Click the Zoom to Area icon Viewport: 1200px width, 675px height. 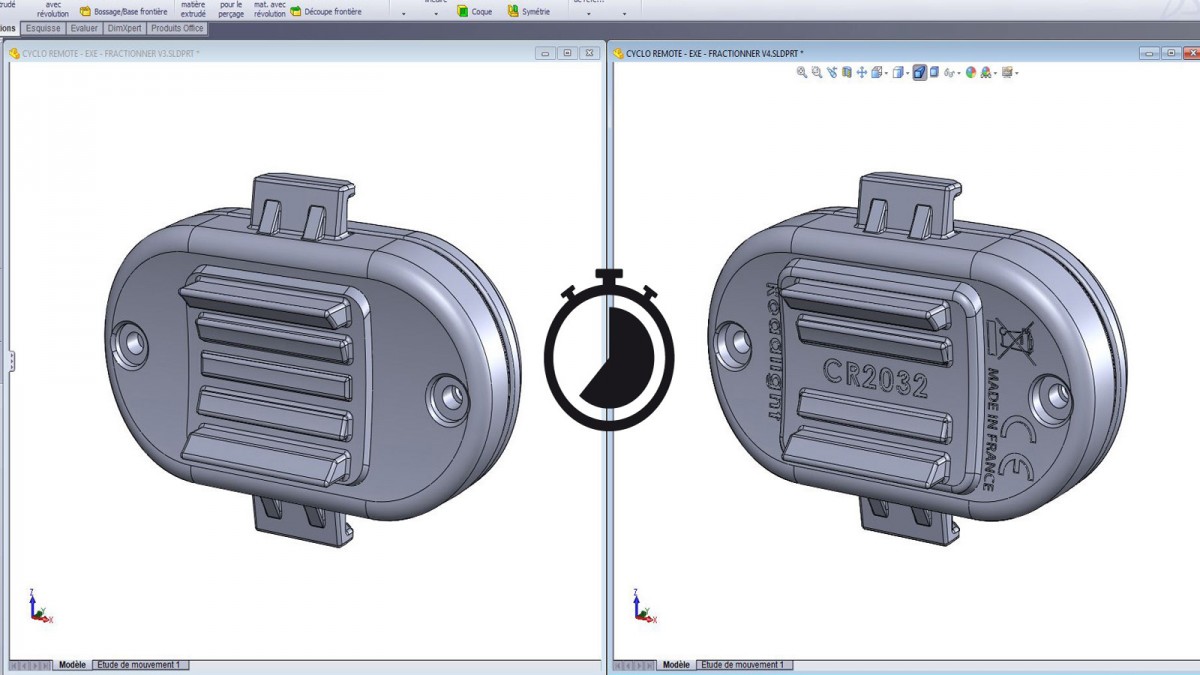click(817, 73)
